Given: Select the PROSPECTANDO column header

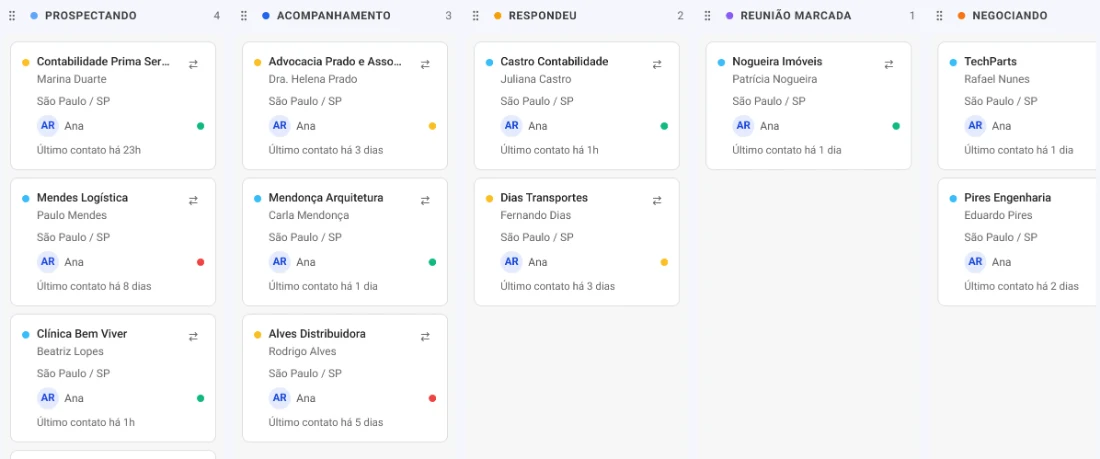Looking at the screenshot, I should point(90,15).
